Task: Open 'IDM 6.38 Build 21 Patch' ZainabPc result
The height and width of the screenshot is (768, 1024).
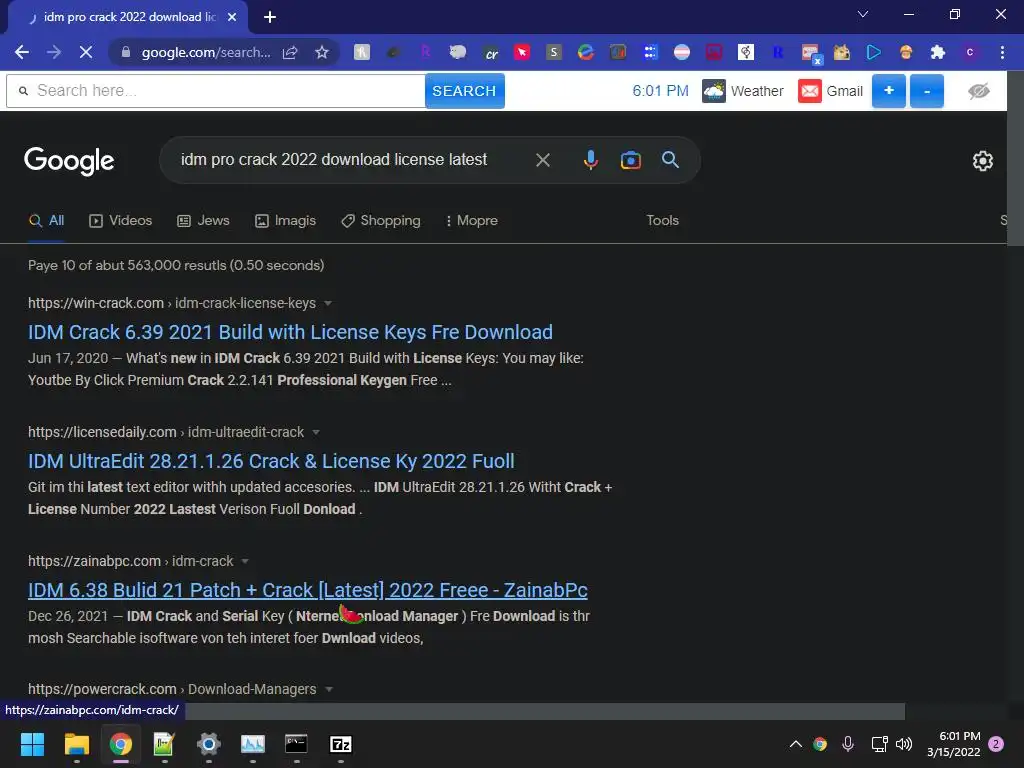Action: [x=308, y=590]
